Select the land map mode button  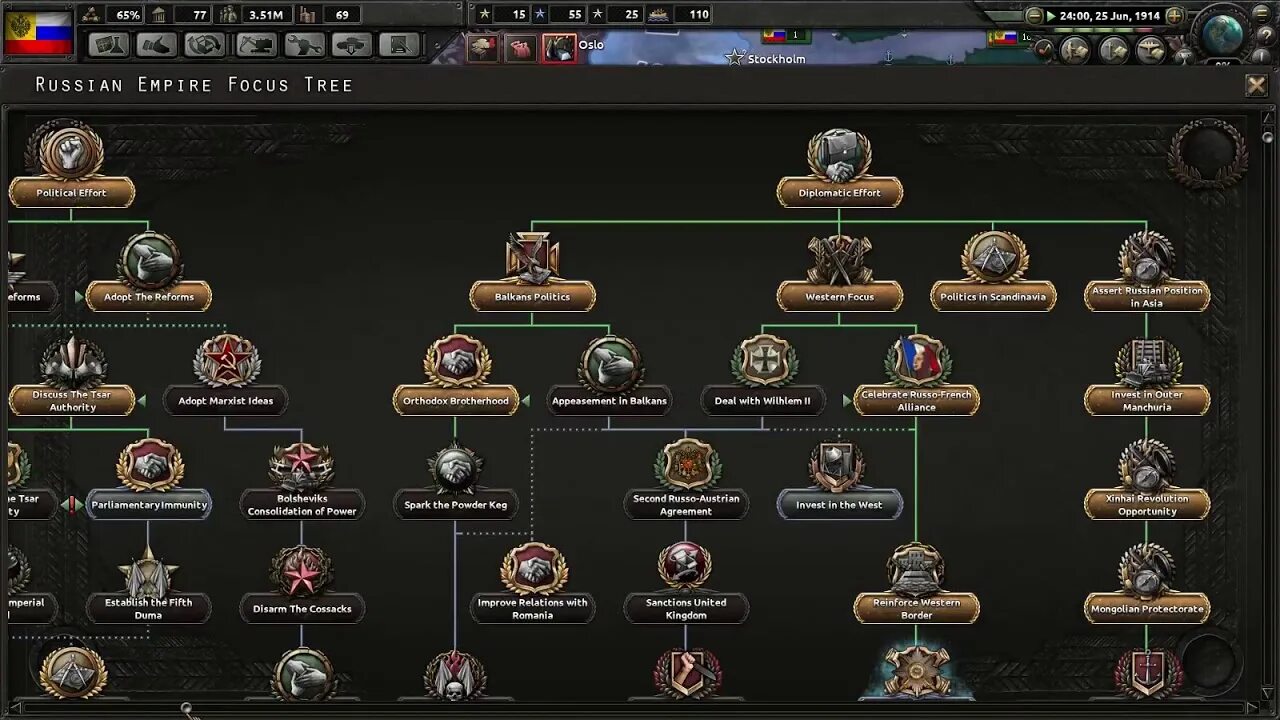(1075, 49)
